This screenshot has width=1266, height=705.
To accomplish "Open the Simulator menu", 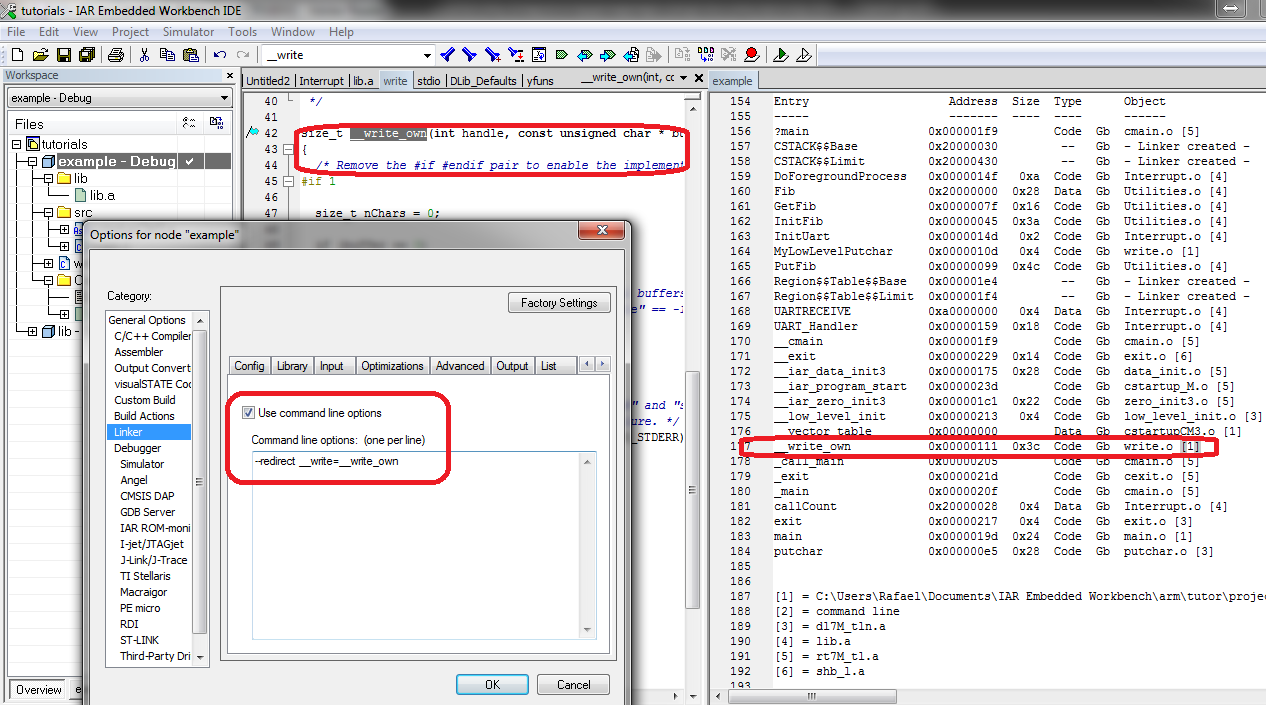I will pyautogui.click(x=188, y=32).
